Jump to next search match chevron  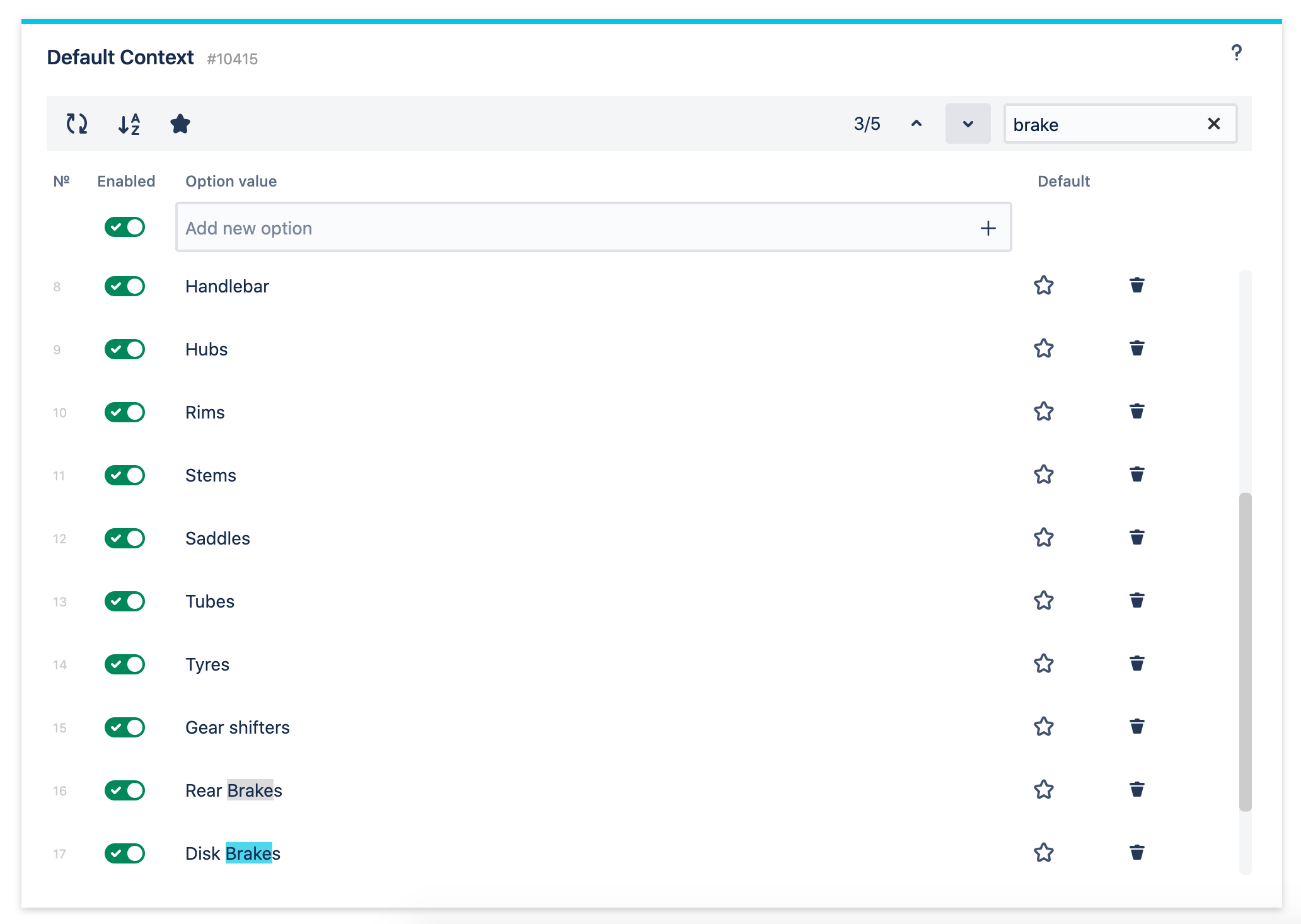coord(968,124)
